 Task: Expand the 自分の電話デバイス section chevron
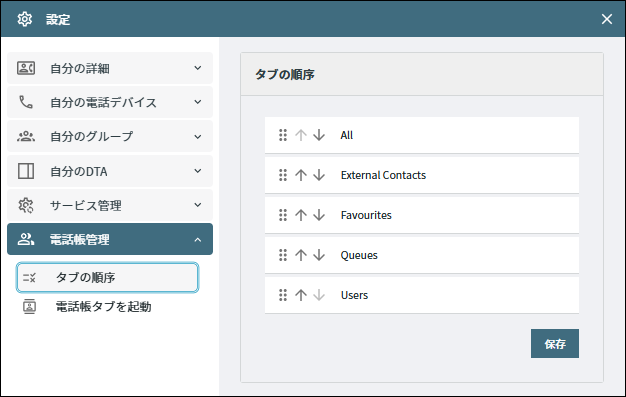pyautogui.click(x=198, y=102)
